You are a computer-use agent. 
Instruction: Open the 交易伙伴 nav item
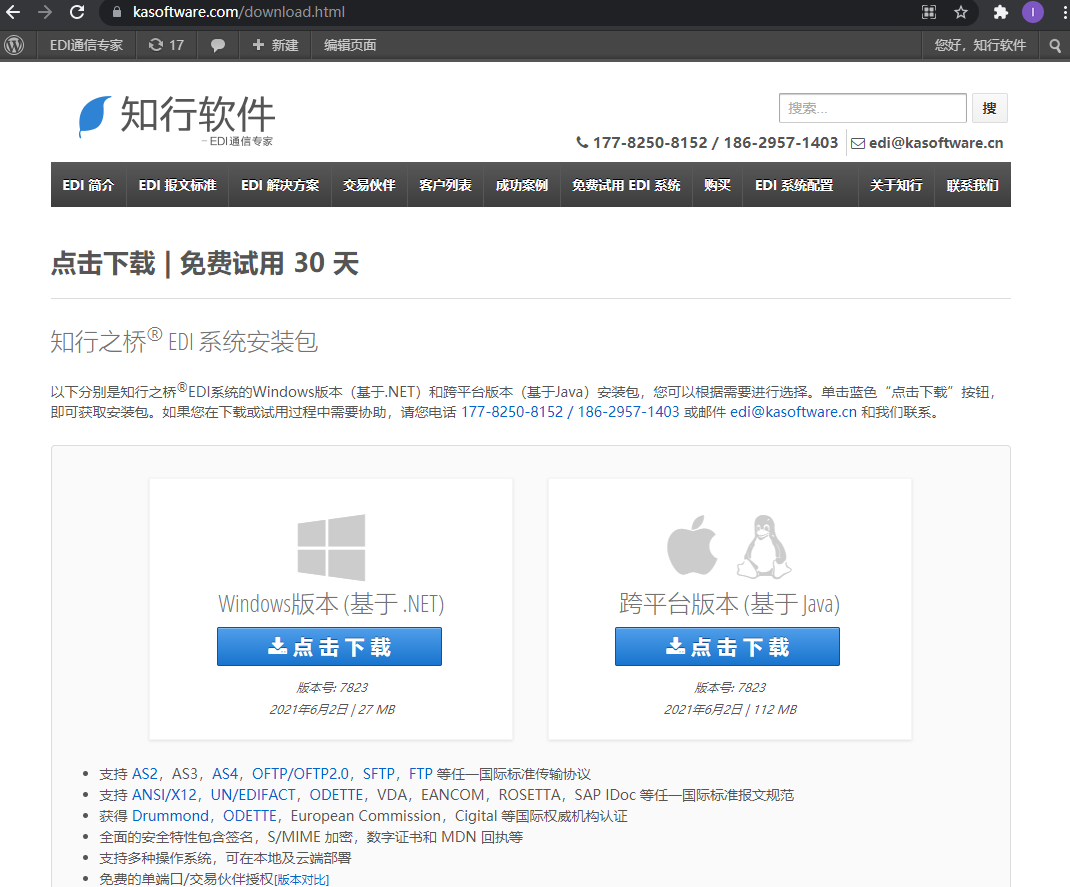coord(369,185)
